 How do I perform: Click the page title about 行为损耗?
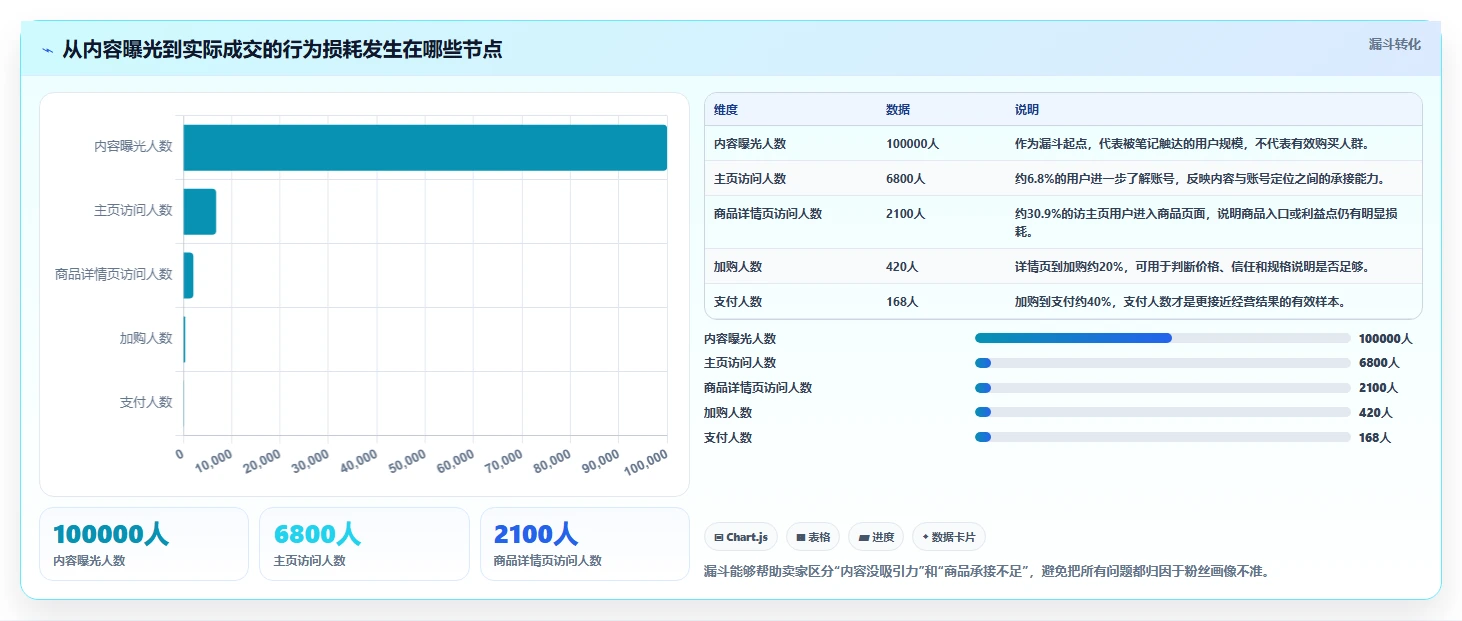(x=282, y=50)
